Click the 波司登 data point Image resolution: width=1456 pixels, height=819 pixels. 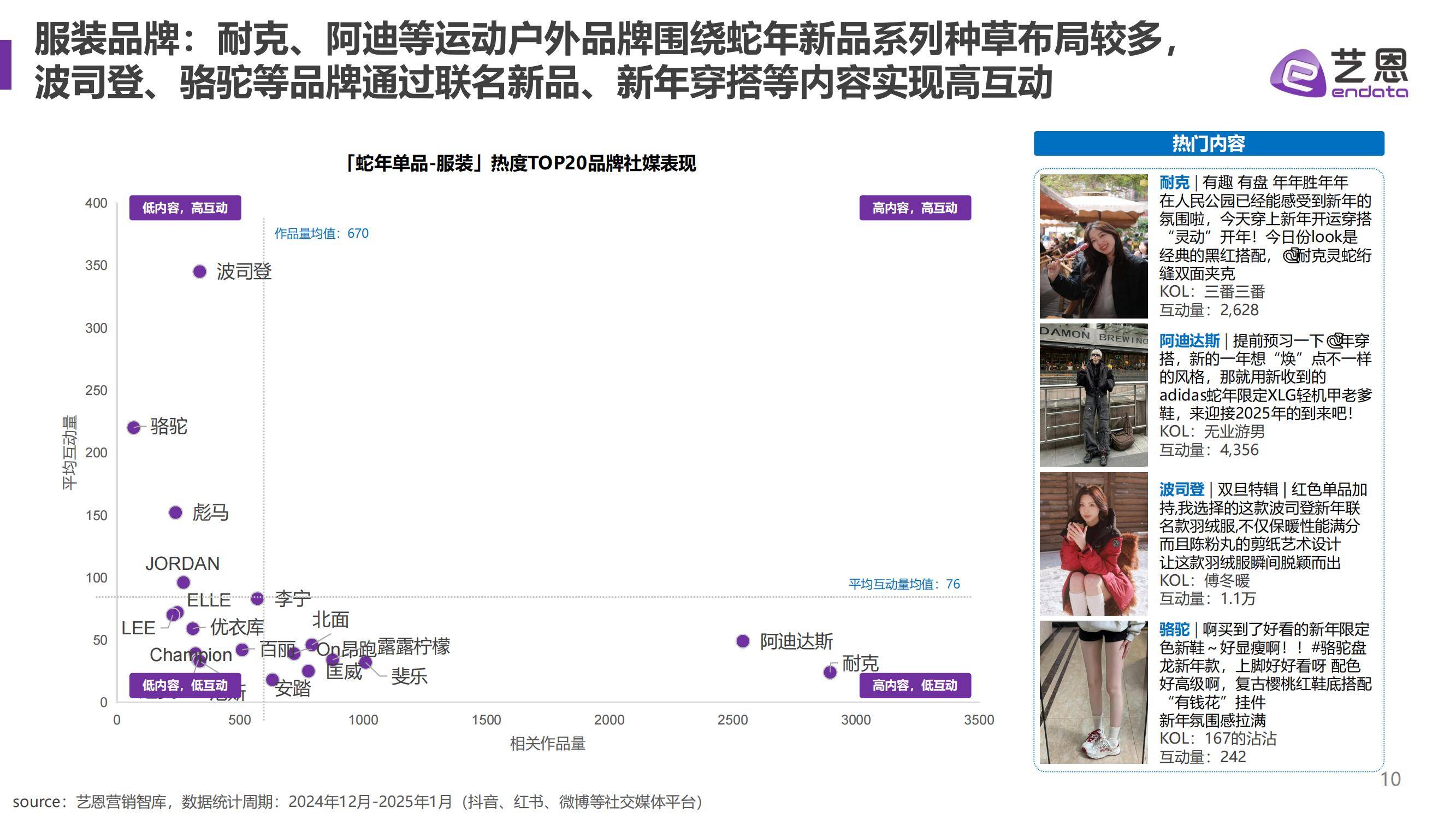[199, 272]
